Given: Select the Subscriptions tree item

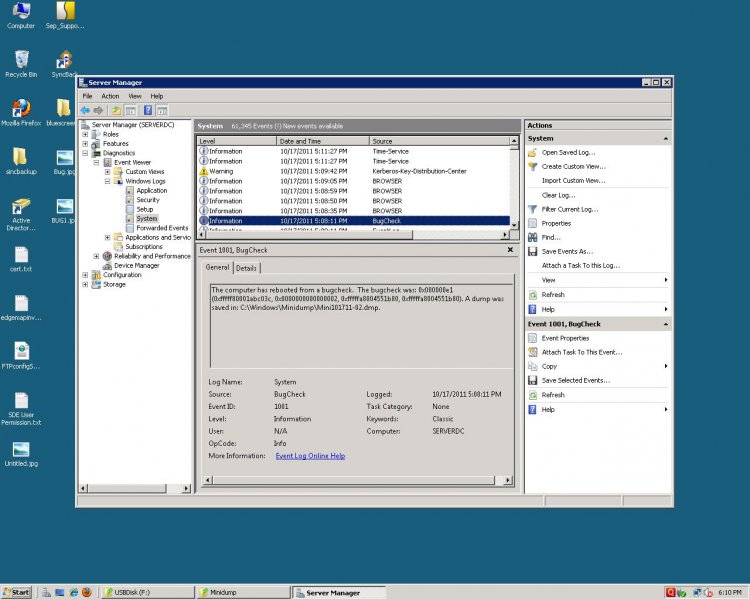Looking at the screenshot, I should click(x=144, y=247).
